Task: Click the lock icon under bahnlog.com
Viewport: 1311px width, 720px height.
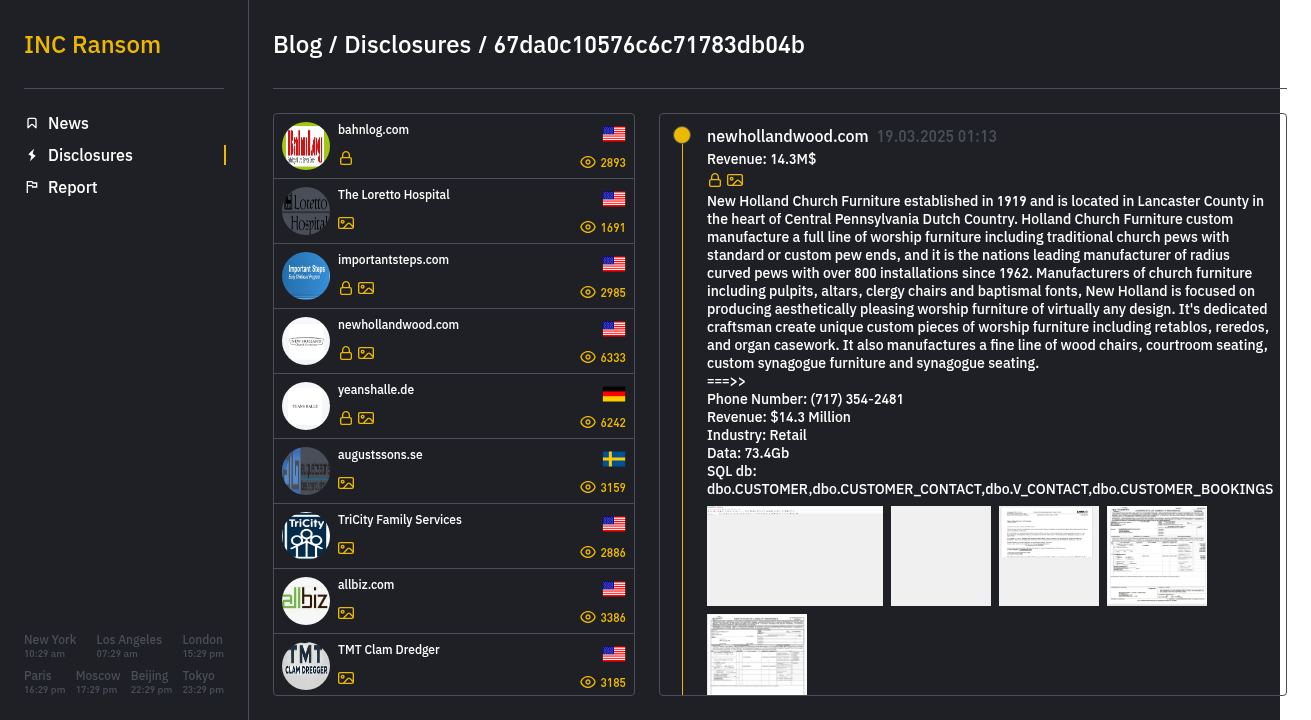Action: [x=346, y=158]
